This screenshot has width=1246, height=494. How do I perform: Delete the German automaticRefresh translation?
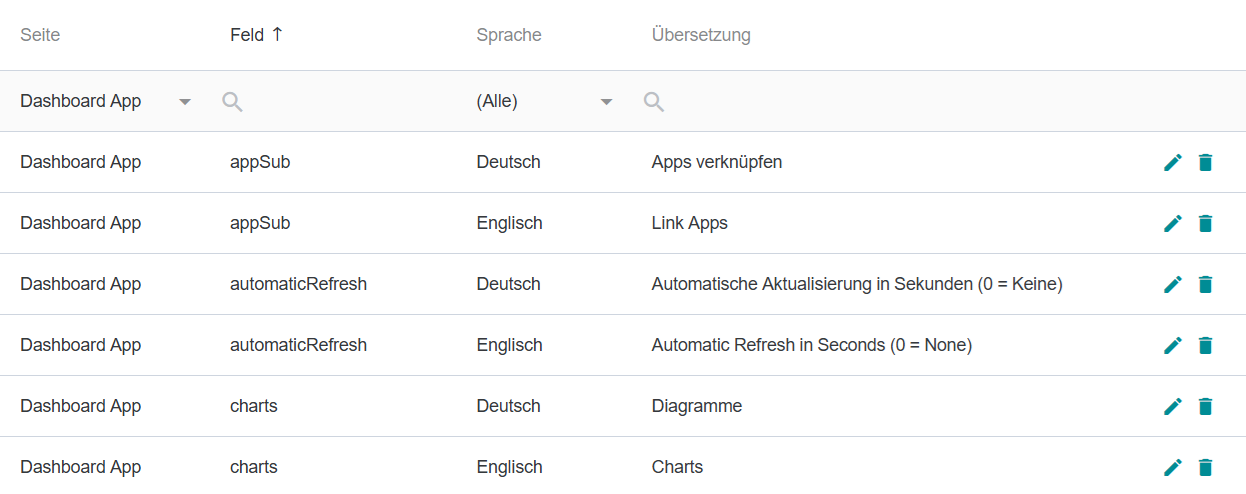click(x=1205, y=284)
